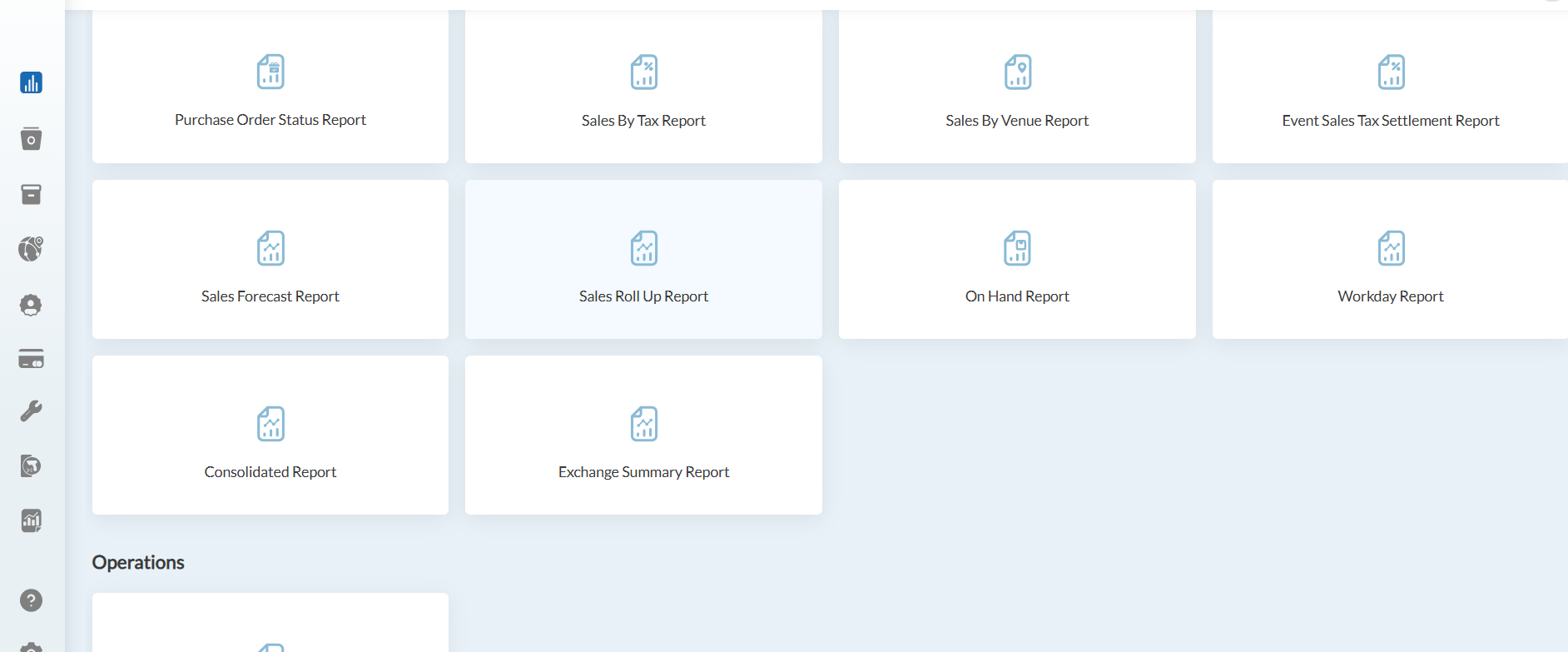This screenshot has width=1568, height=652.
Task: Click the Sales Roll Up Report icon
Action: pyautogui.click(x=644, y=248)
